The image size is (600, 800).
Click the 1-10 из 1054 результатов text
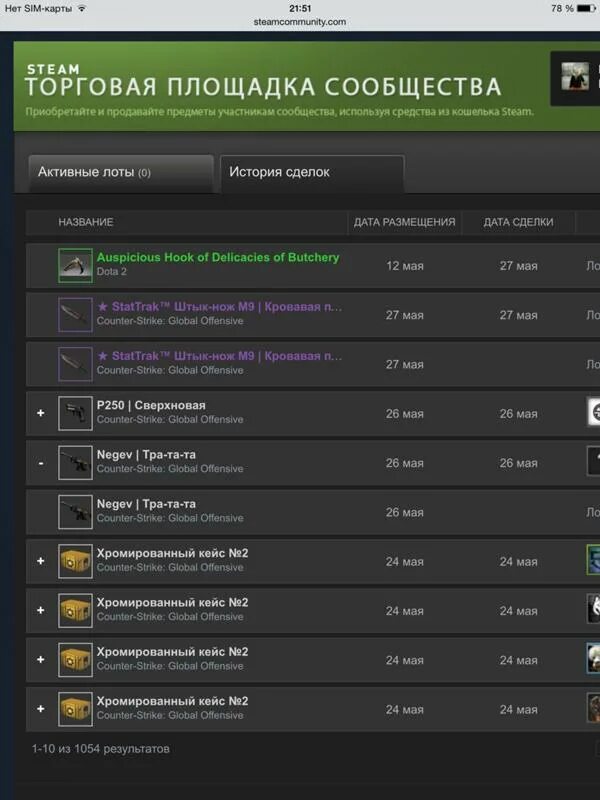[x=101, y=748]
